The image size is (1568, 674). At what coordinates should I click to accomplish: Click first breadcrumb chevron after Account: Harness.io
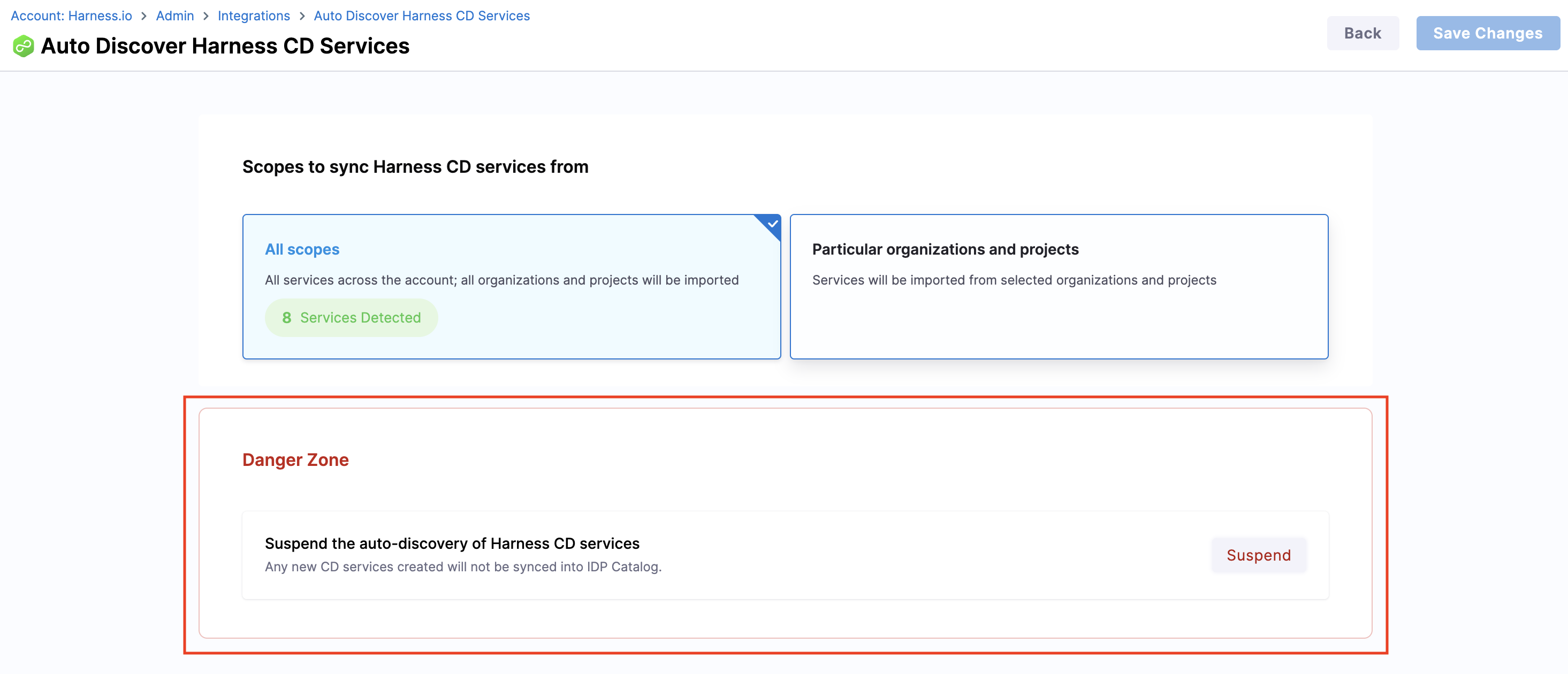(144, 17)
